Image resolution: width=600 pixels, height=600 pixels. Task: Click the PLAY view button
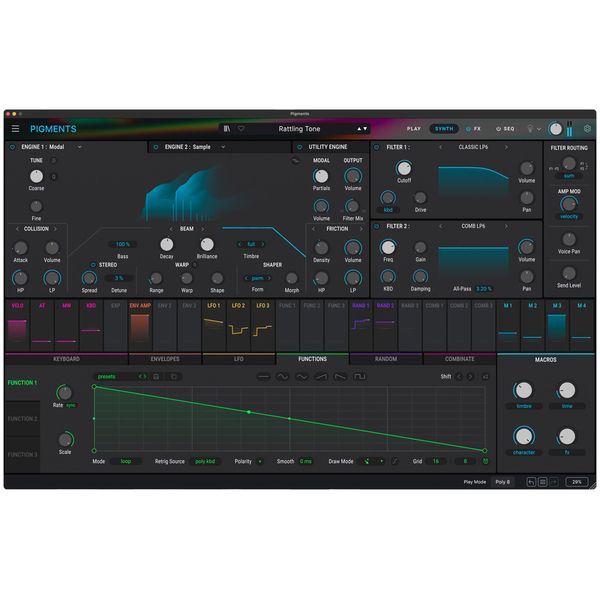click(x=414, y=129)
